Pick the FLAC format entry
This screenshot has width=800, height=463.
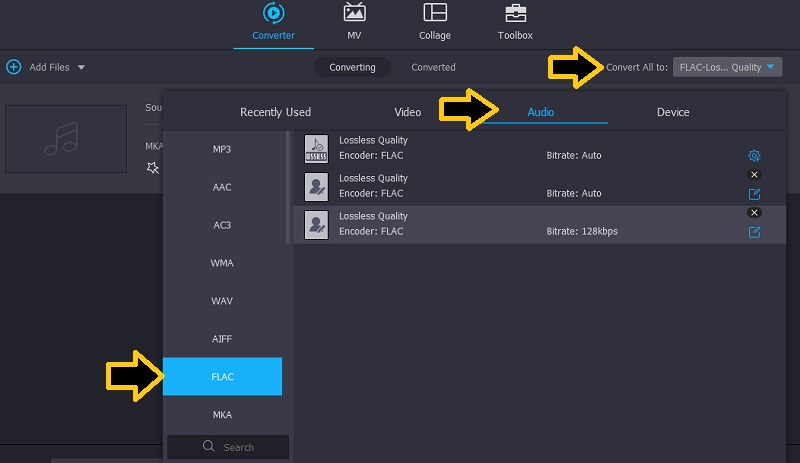[x=222, y=377]
